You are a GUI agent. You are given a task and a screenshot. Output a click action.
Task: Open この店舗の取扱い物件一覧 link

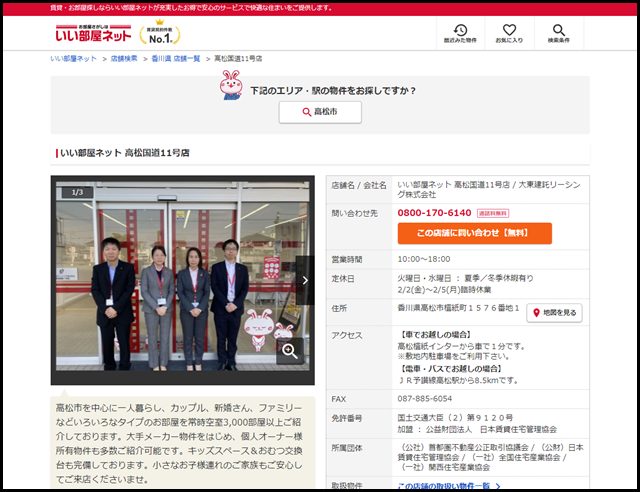point(449,486)
